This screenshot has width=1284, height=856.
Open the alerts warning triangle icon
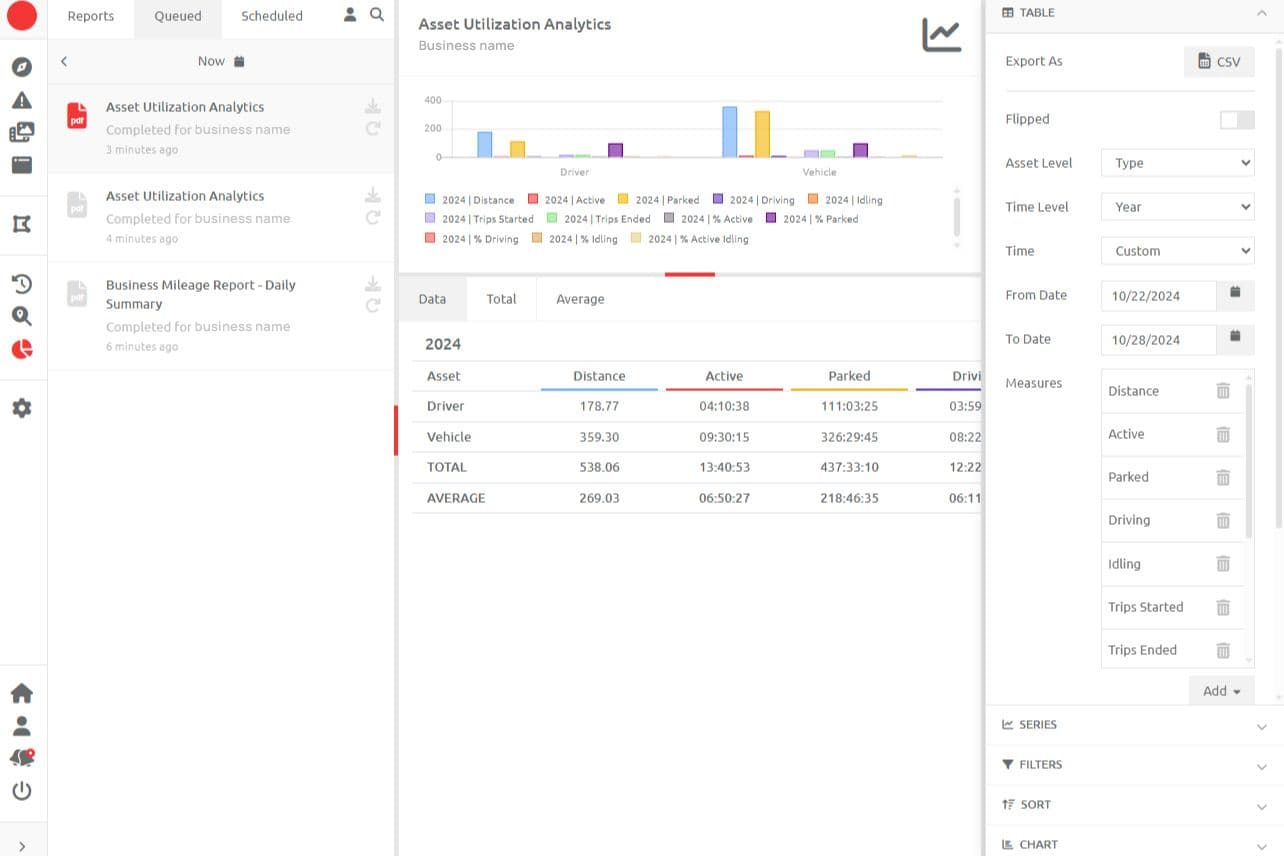coord(21,100)
